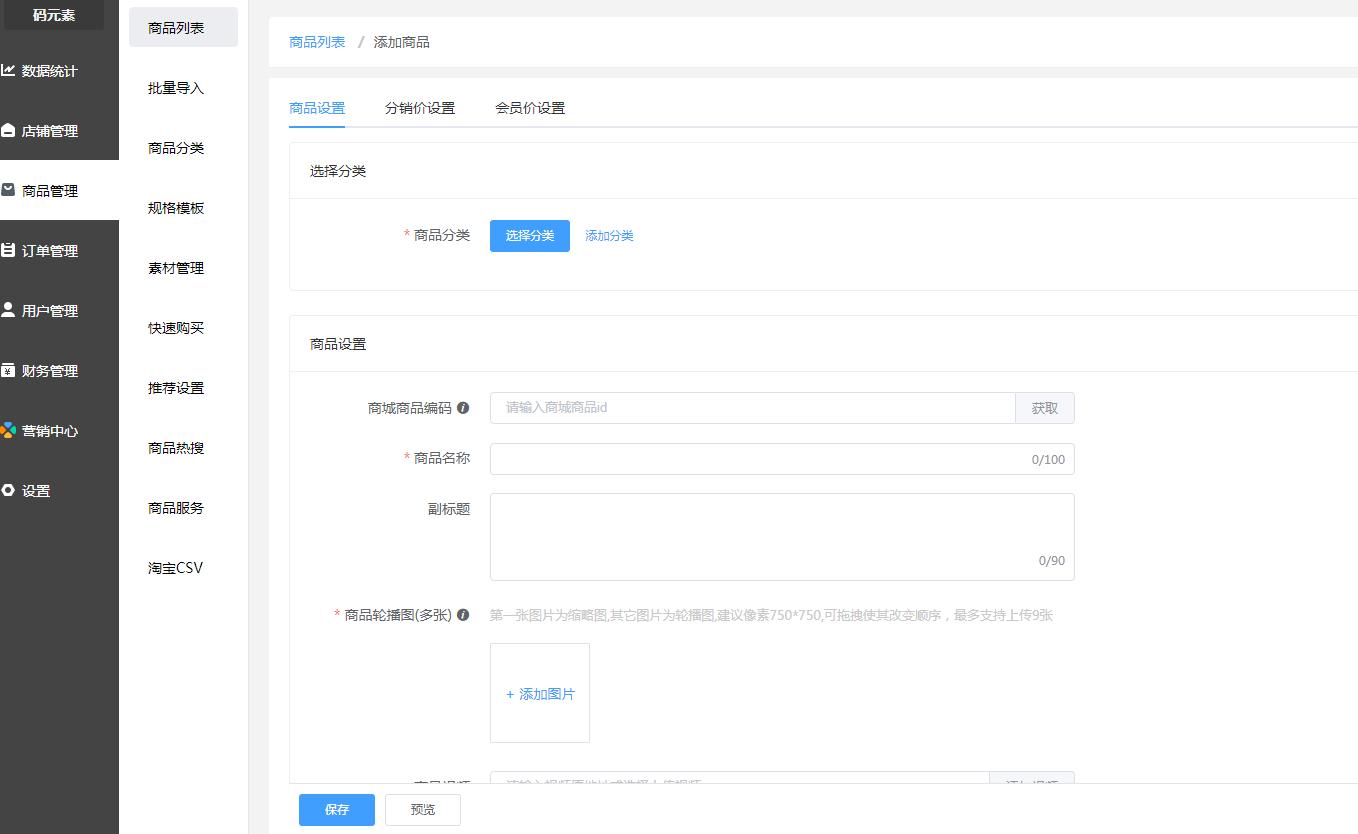Go to 用户管理 in the sidebar

coord(59,311)
